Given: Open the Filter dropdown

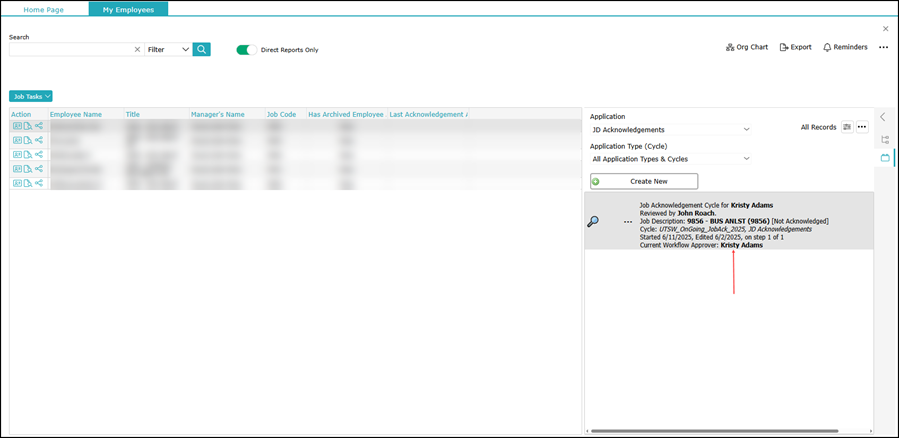Looking at the screenshot, I should (168, 49).
